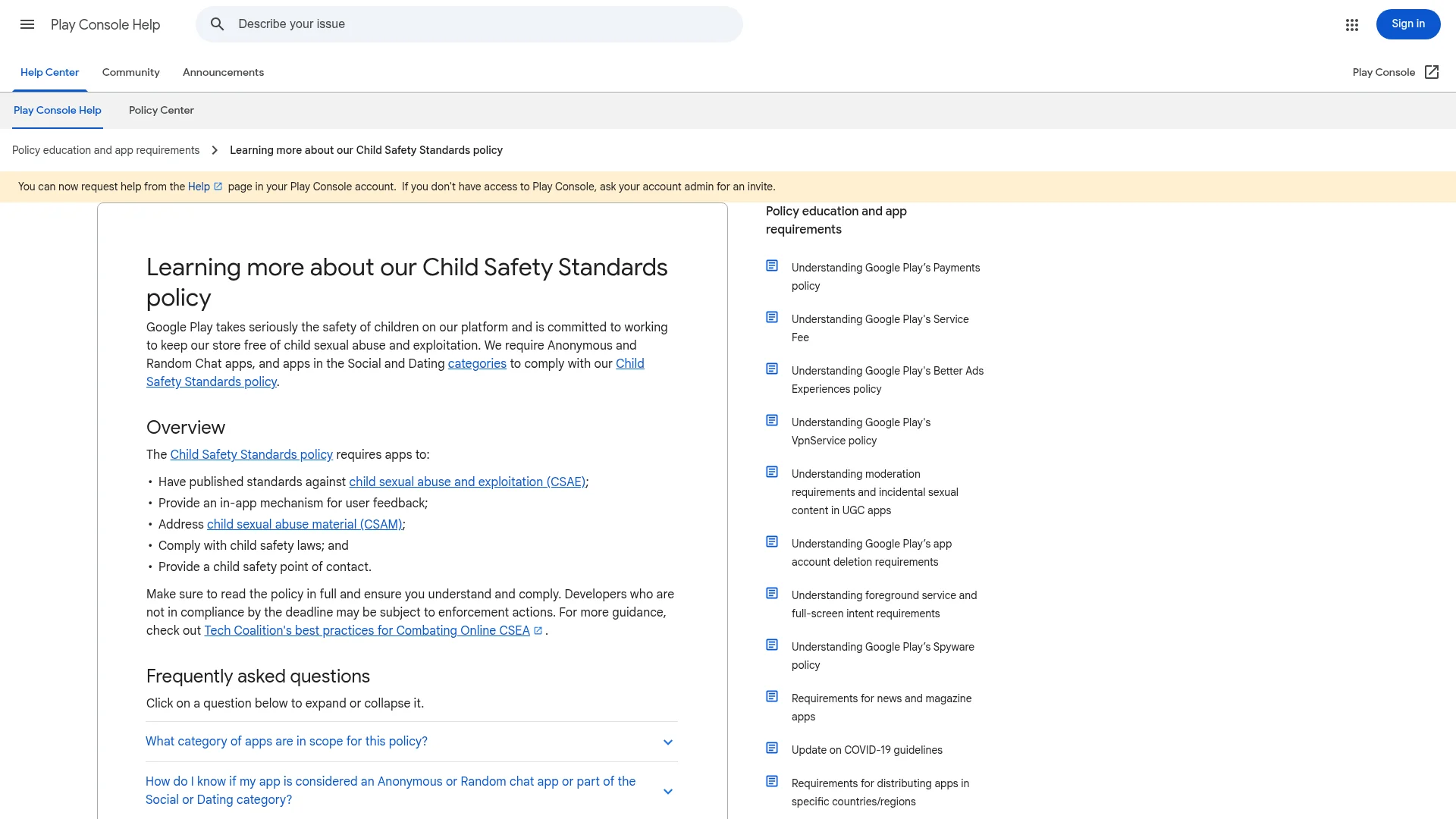Click article icon beside COVID-19 guidelines
The width and height of the screenshot is (1456, 819).
(x=772, y=748)
